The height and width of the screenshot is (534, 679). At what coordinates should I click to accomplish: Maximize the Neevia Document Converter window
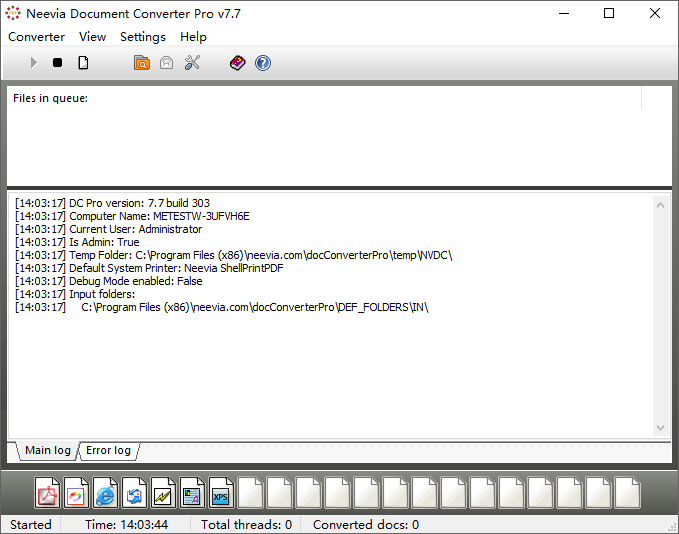click(609, 13)
